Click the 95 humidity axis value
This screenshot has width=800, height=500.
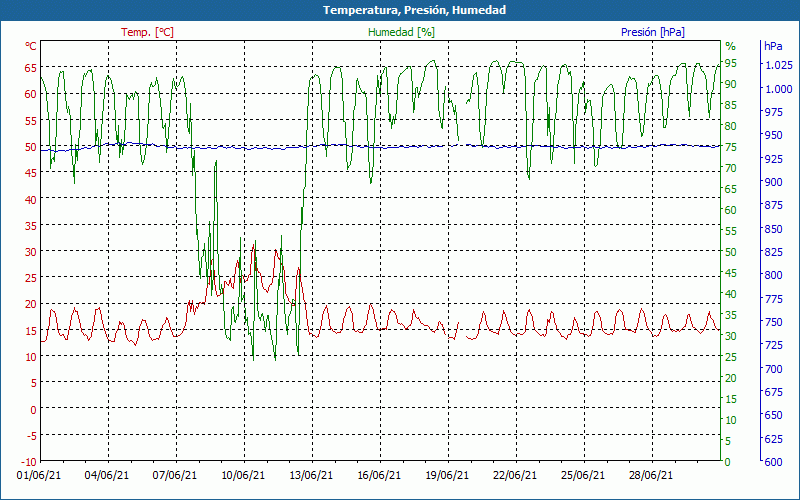pos(731,63)
